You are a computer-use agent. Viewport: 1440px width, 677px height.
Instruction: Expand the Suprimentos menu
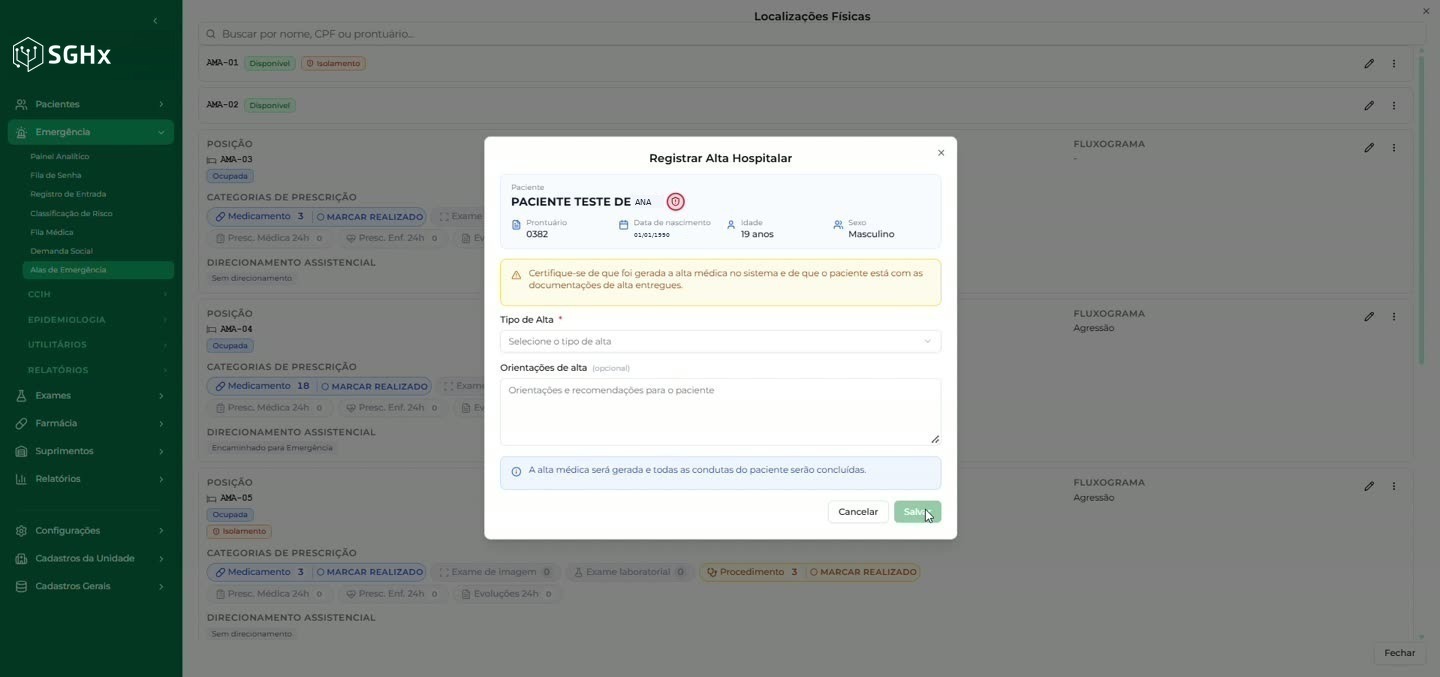click(x=90, y=451)
